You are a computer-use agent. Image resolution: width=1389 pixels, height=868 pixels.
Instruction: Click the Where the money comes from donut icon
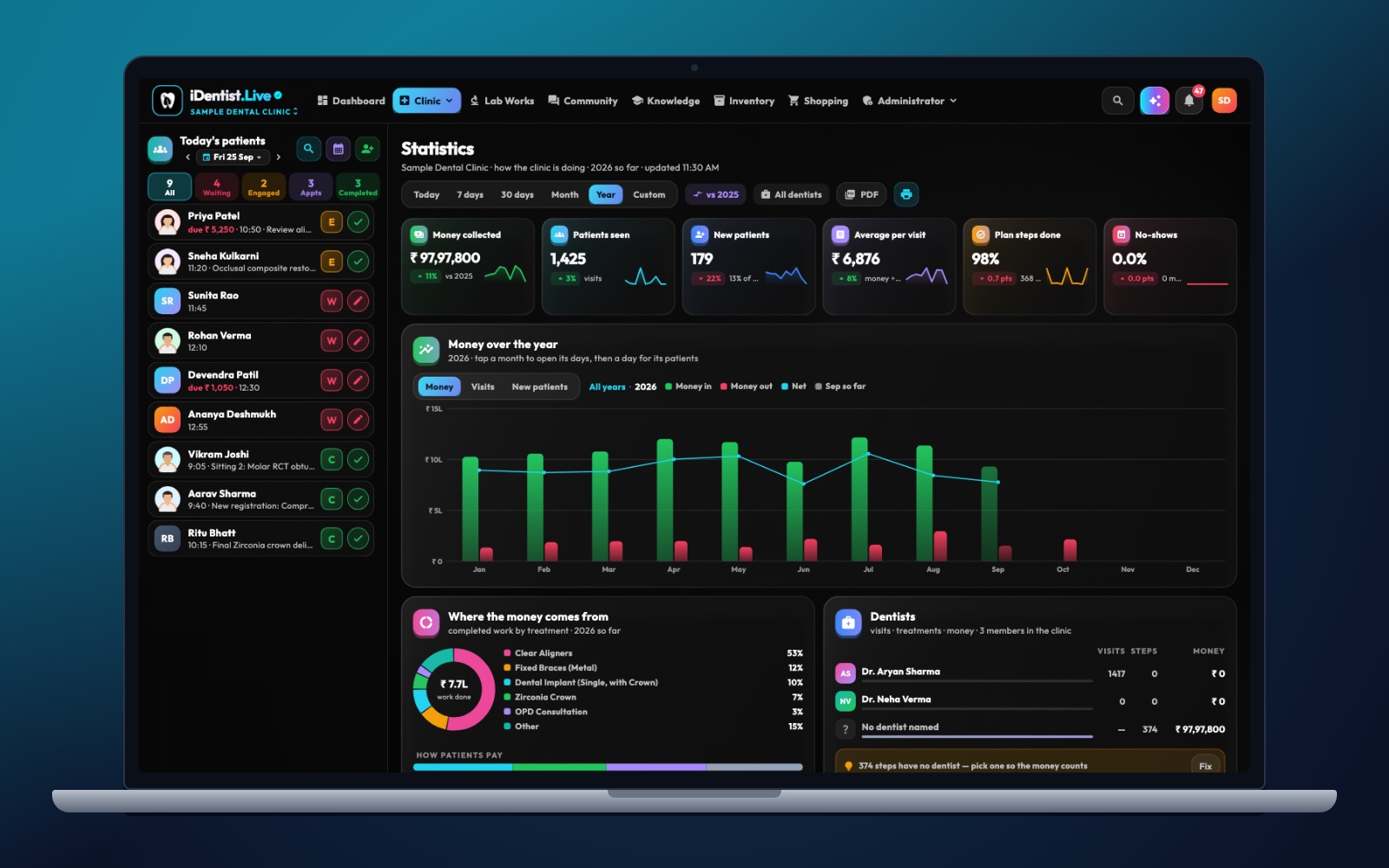426,622
